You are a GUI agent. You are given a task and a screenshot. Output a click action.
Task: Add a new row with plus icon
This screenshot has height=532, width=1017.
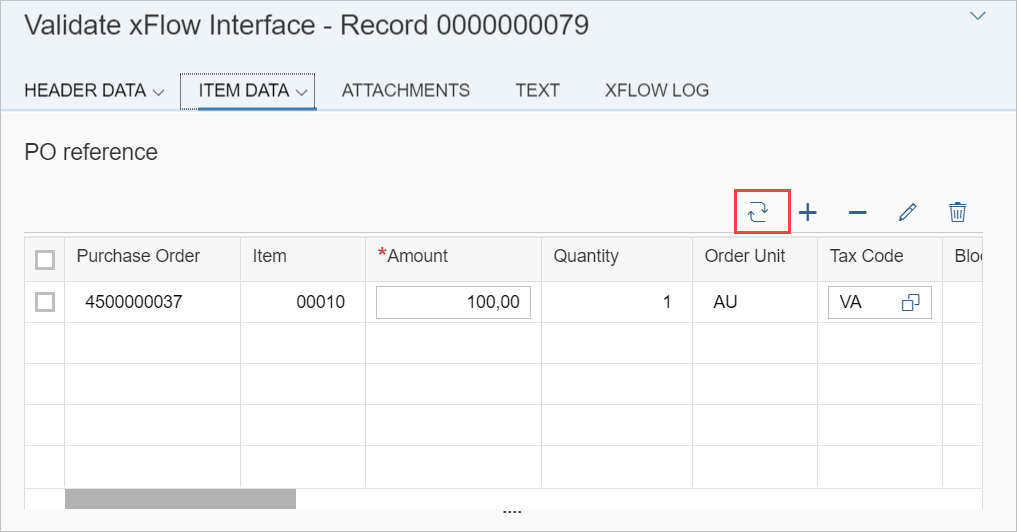pos(807,212)
